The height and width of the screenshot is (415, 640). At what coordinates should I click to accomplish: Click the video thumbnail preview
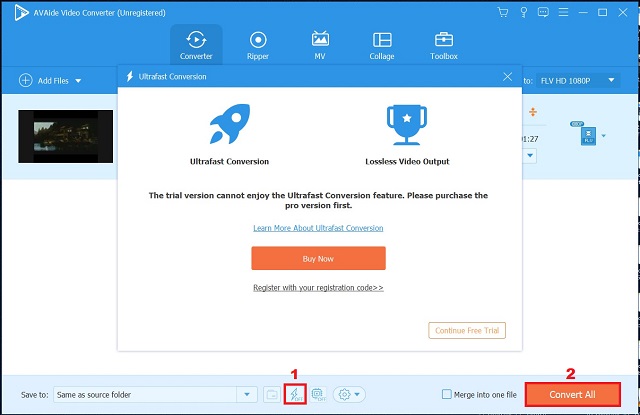(x=65, y=136)
